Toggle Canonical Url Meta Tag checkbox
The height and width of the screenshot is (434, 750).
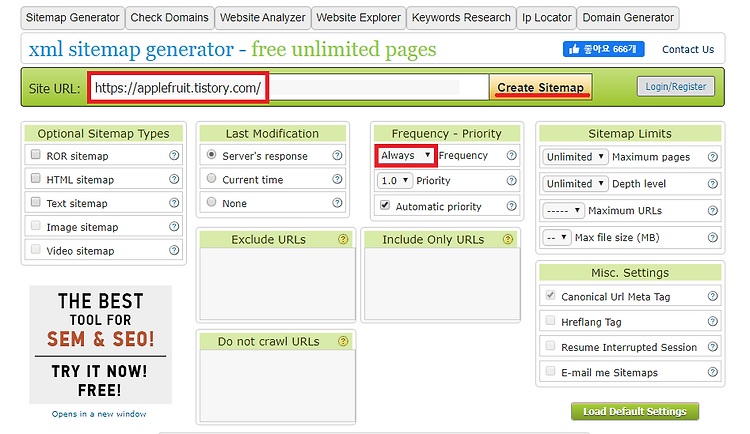[x=550, y=295]
